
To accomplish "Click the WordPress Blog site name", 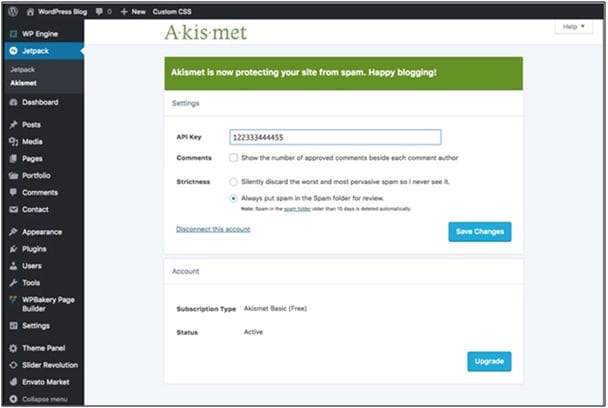I will tap(62, 12).
